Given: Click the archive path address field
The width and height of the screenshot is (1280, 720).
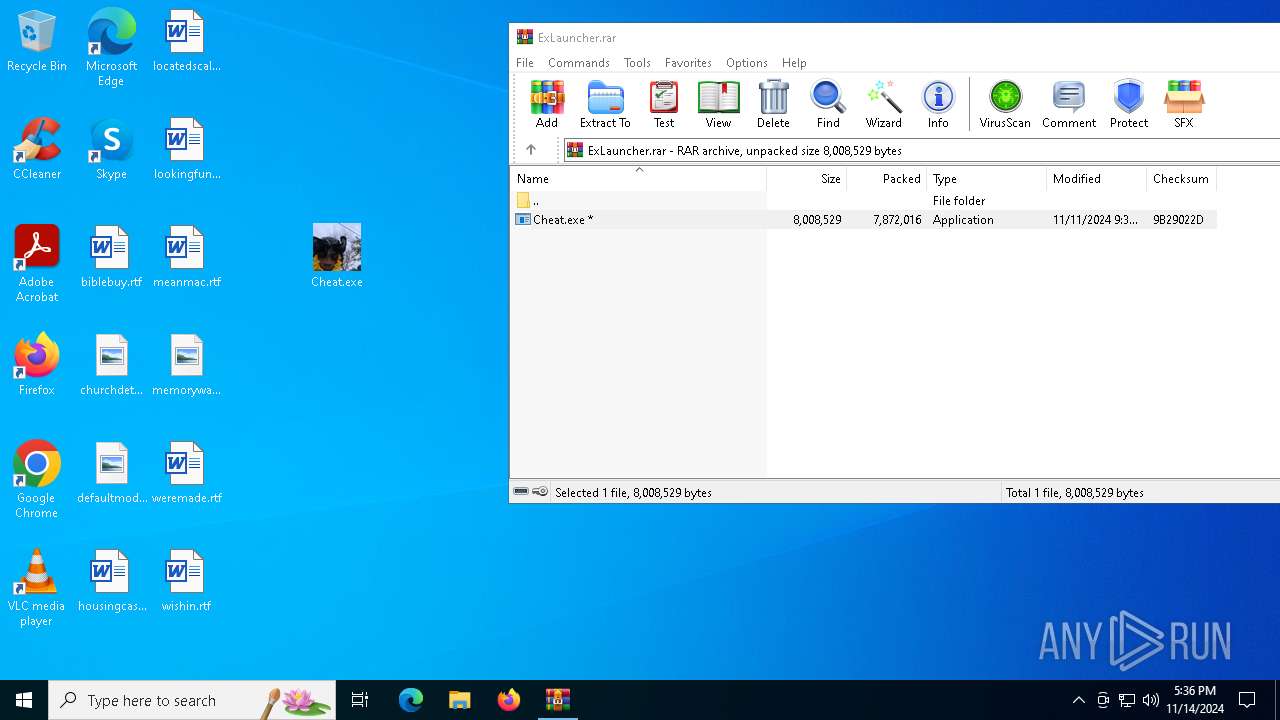Looking at the screenshot, I should [x=922, y=150].
